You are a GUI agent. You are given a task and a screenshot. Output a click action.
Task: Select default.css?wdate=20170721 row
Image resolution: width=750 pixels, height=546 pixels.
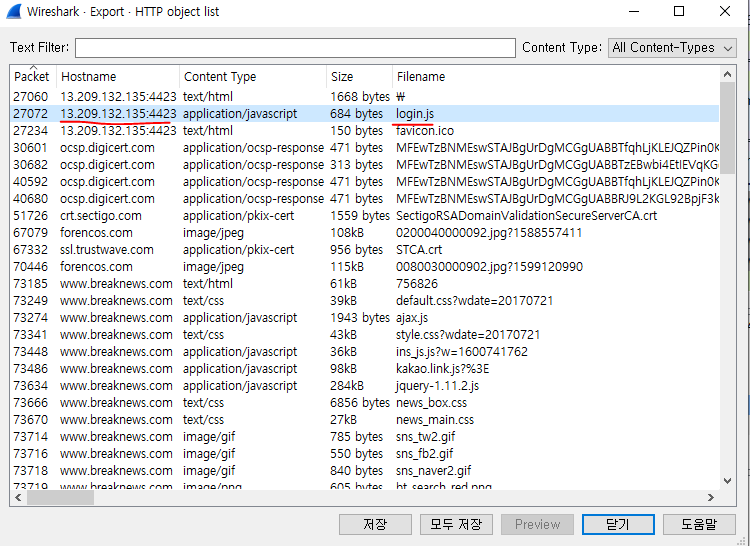(364, 301)
